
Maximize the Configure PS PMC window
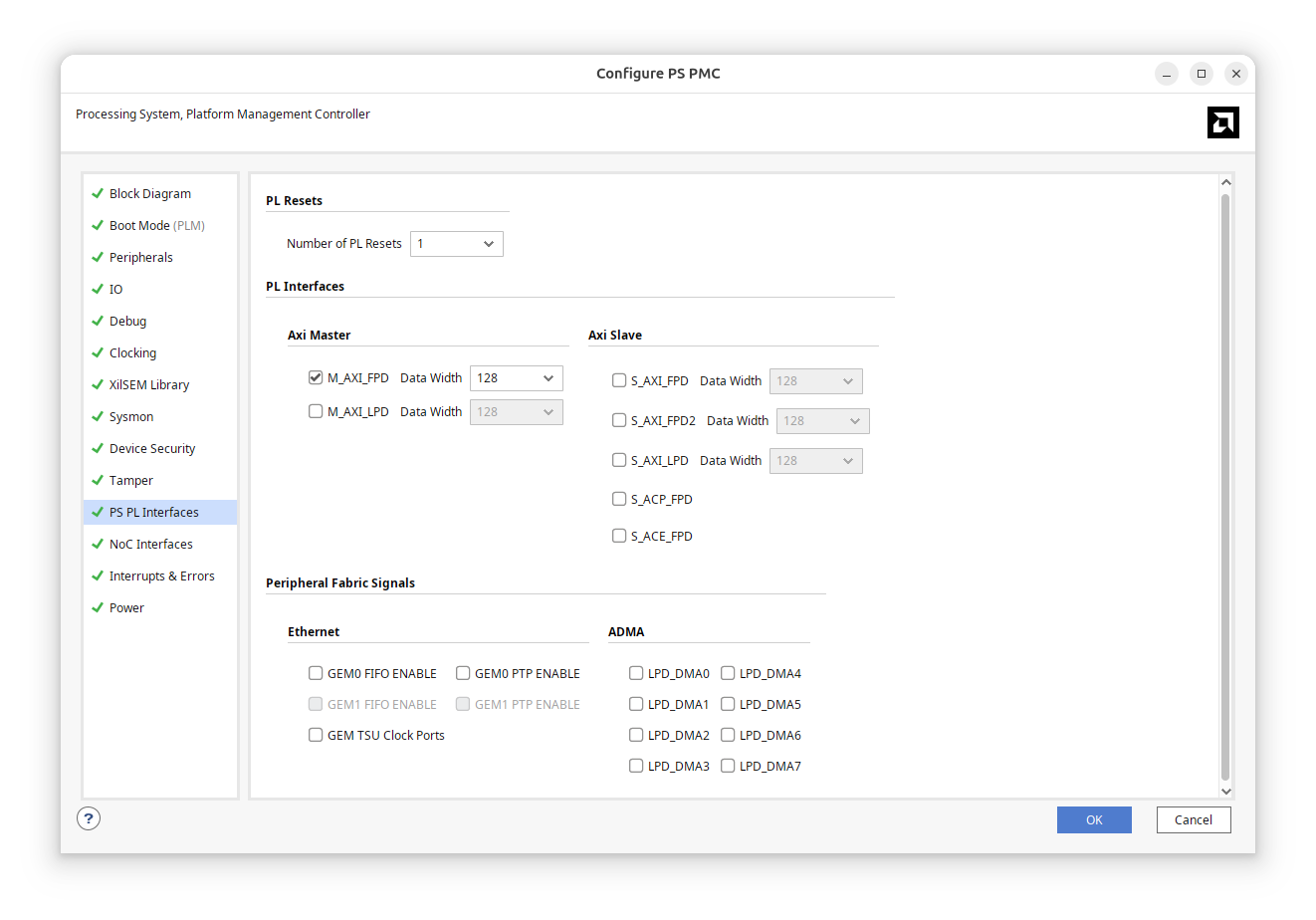click(1202, 74)
